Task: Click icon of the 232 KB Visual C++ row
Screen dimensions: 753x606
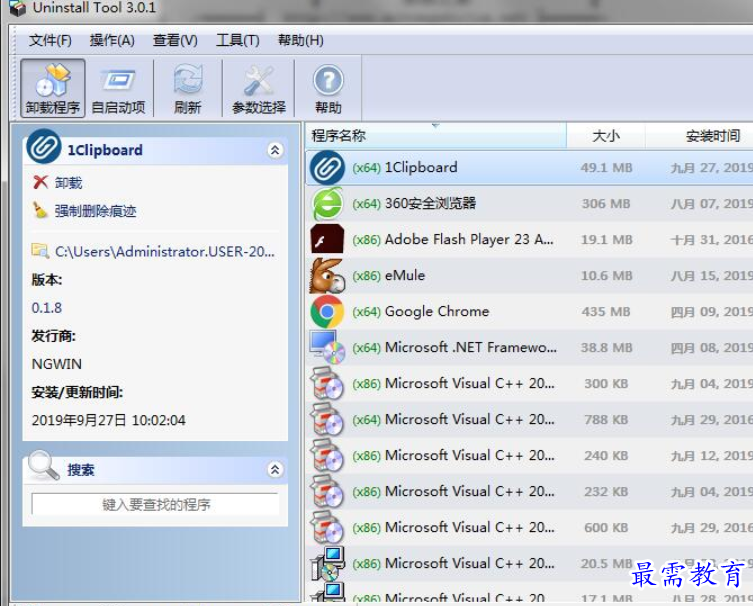Action: pyautogui.click(x=327, y=492)
